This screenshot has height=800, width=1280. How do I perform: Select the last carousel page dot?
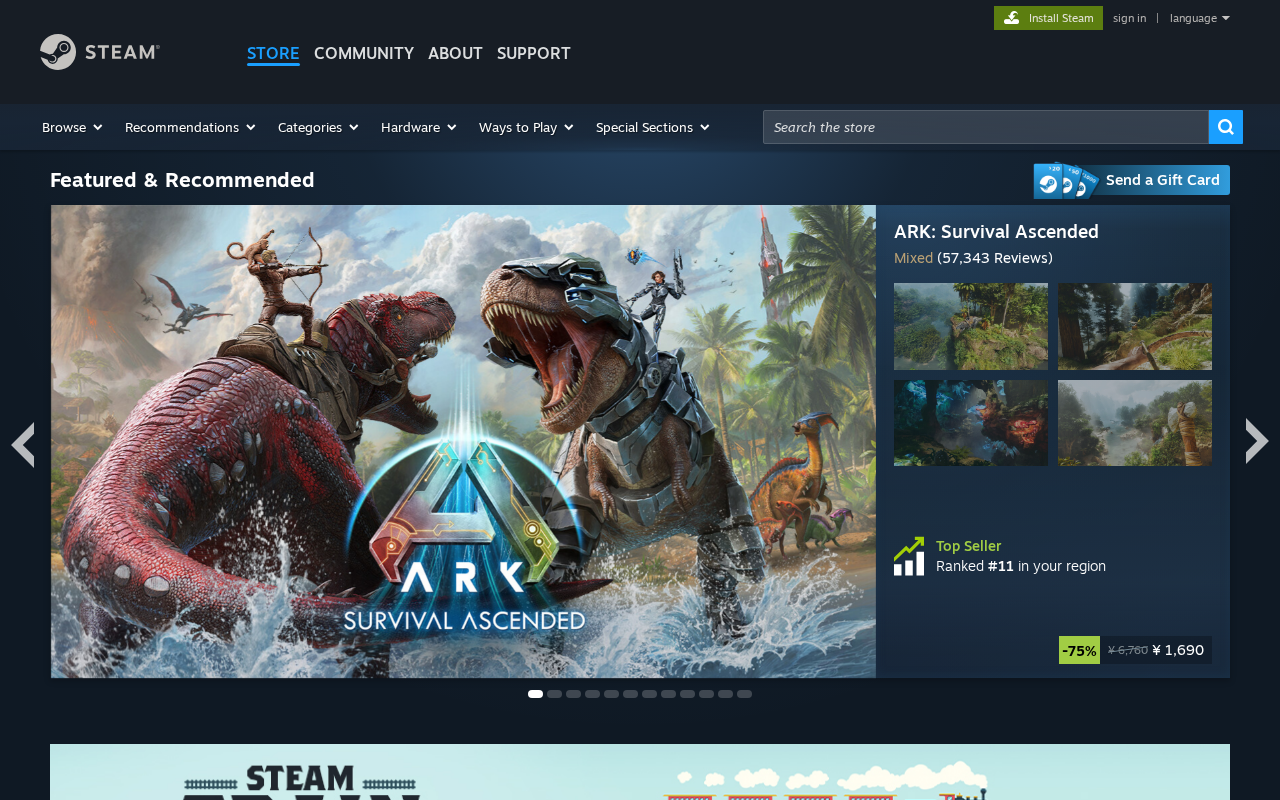coord(744,694)
